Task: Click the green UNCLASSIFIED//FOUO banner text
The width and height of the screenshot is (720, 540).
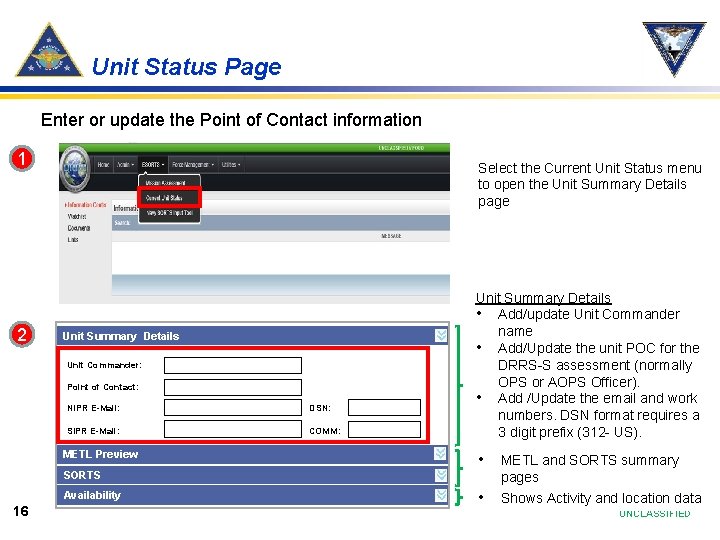Action: point(401,148)
